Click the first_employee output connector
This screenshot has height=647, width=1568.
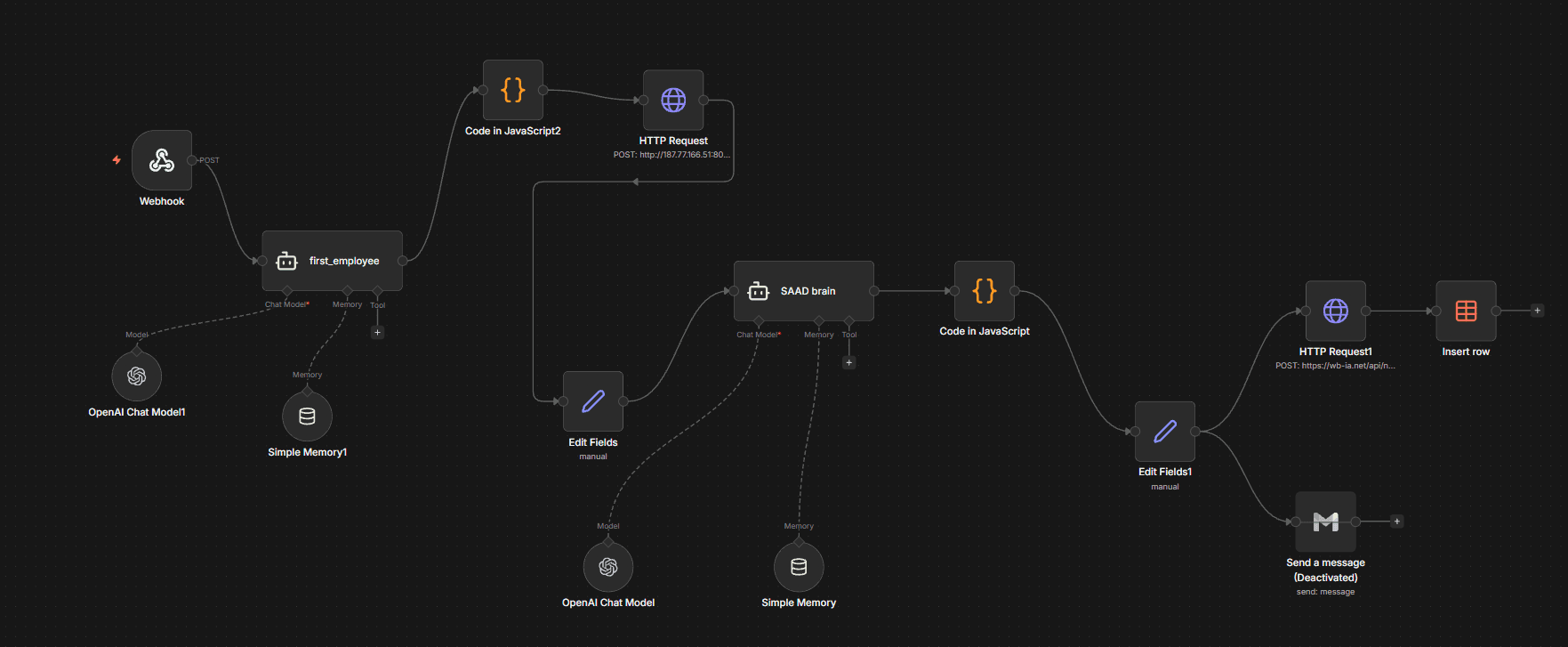point(403,261)
